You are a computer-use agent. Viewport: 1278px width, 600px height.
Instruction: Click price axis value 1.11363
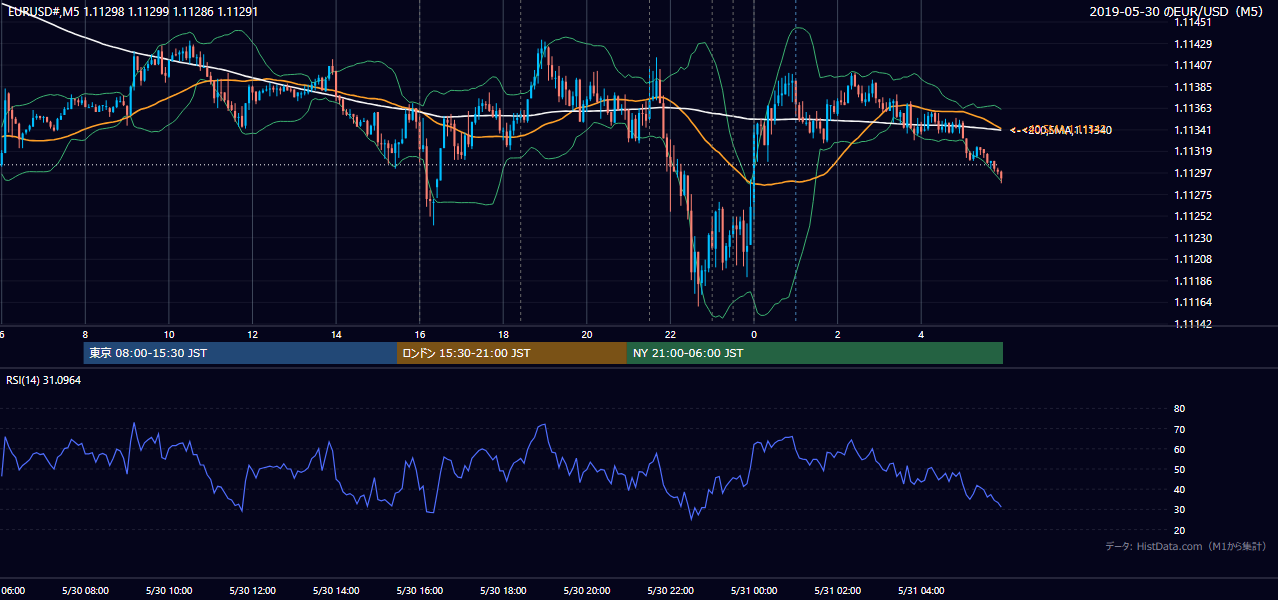(1193, 108)
